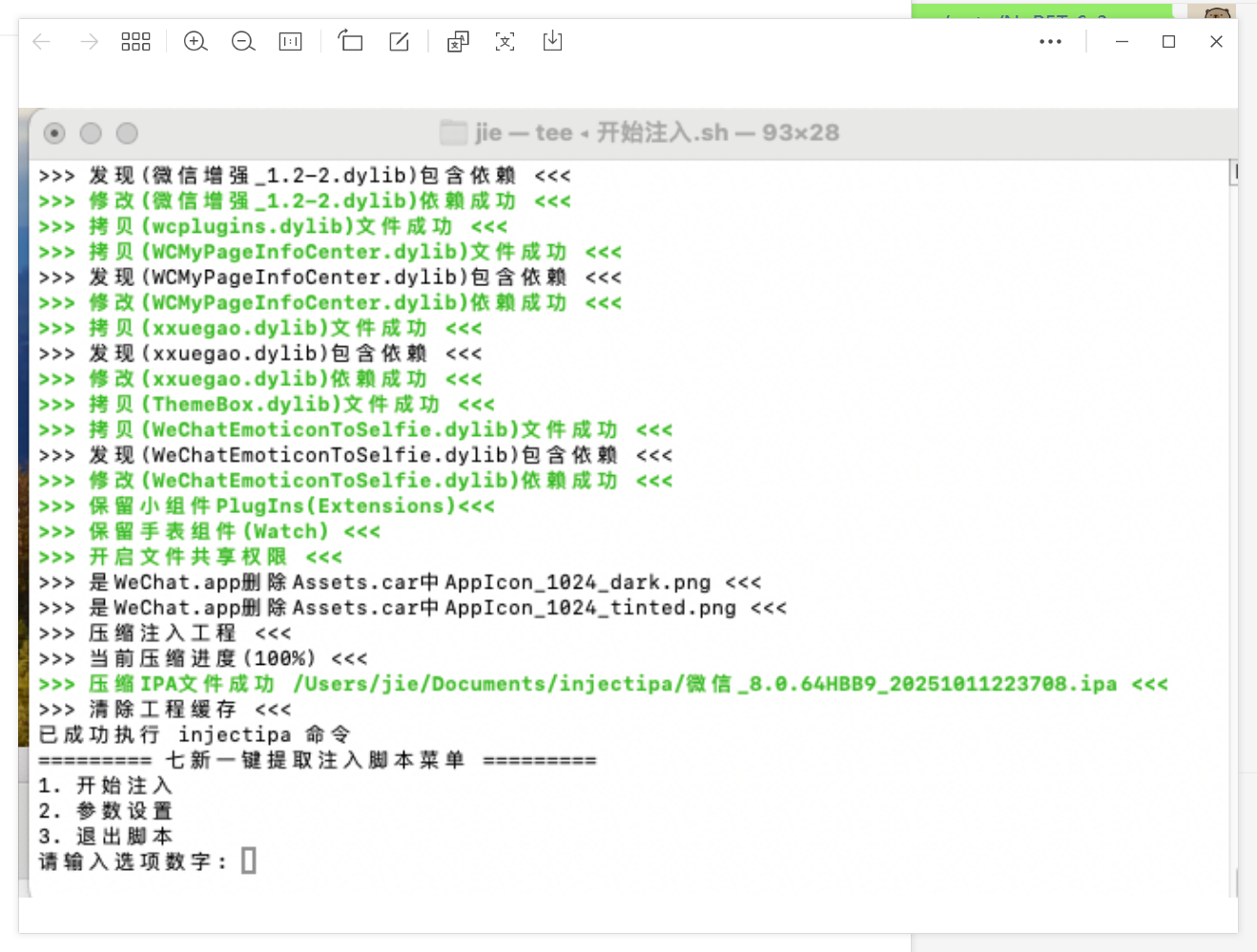The height and width of the screenshot is (952, 1257).
Task: Rotate the image
Action: pyautogui.click(x=350, y=41)
